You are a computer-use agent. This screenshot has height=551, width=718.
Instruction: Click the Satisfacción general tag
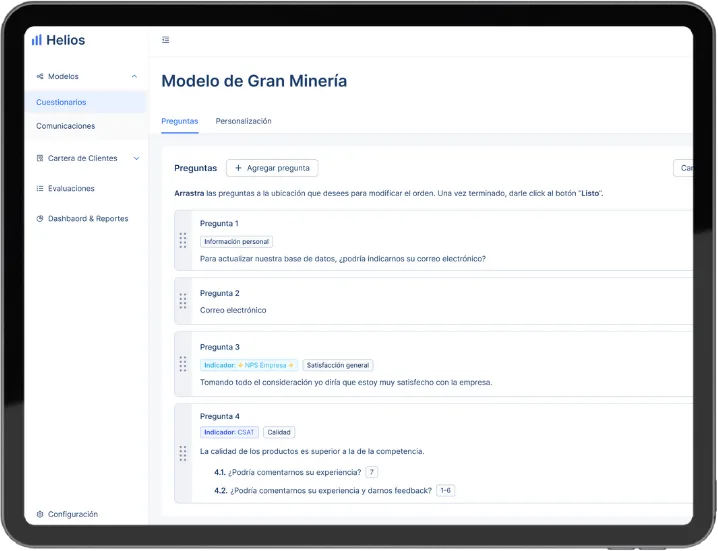[x=338, y=365]
